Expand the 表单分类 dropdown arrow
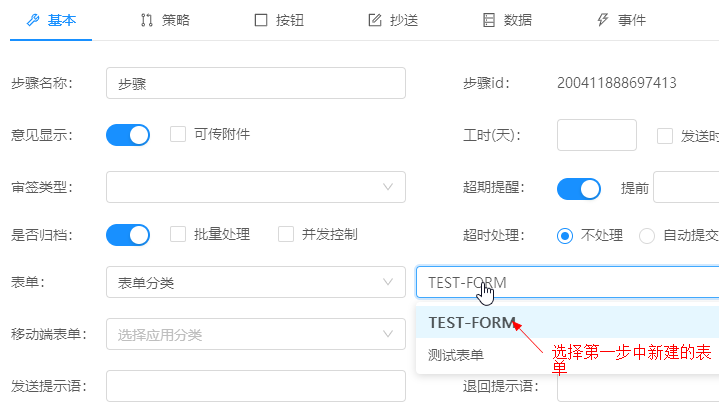 388,282
